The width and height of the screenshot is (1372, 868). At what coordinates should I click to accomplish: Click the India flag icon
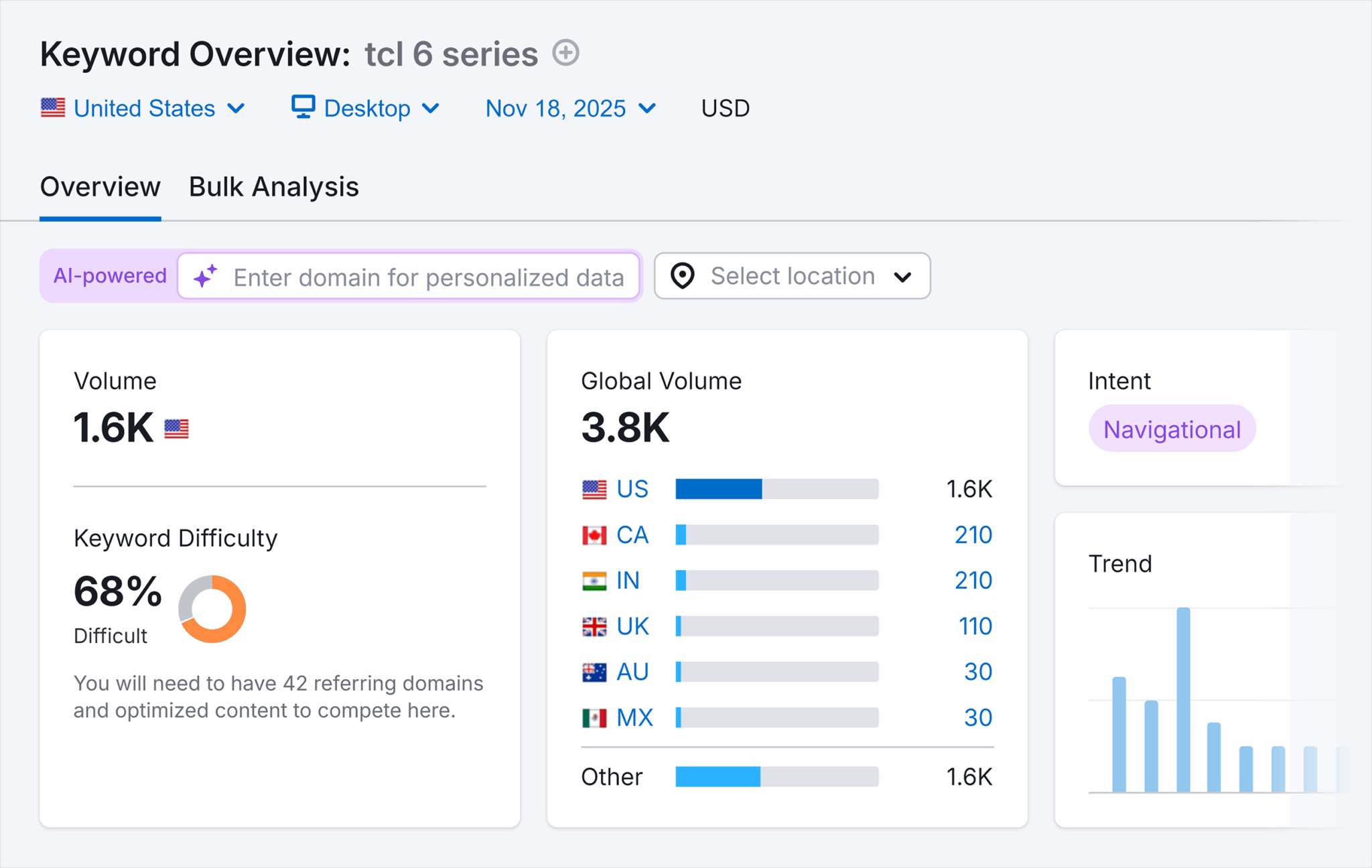(x=594, y=581)
